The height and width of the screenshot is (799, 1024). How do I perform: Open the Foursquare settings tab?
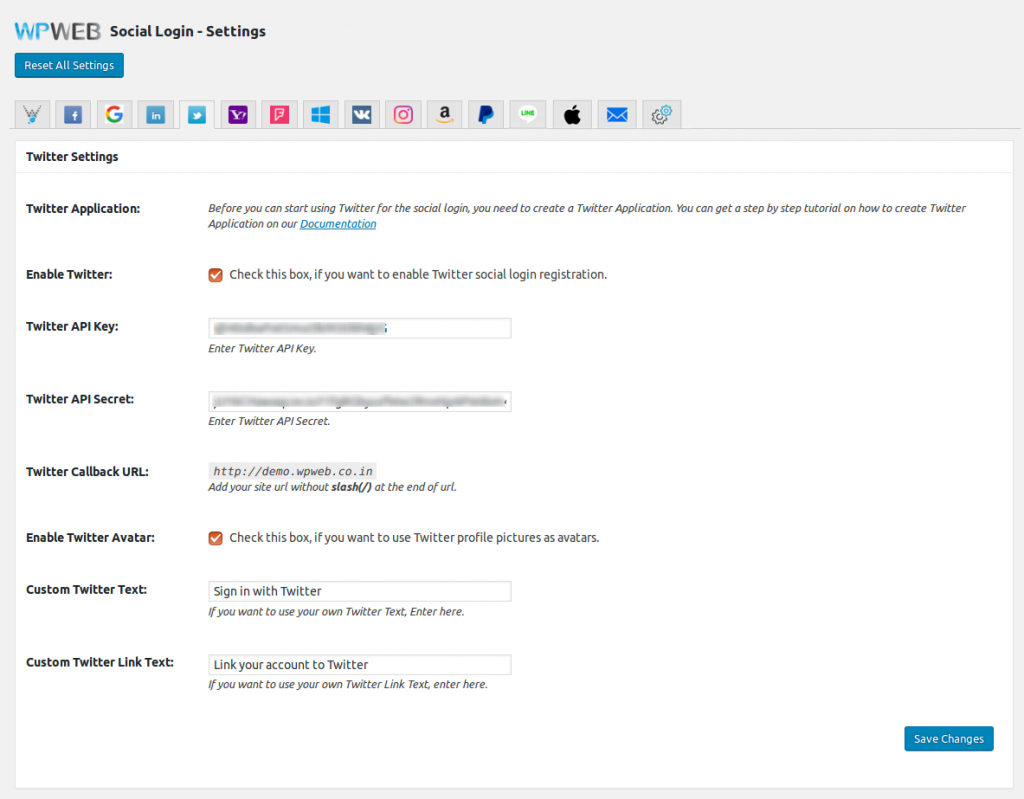coord(279,115)
